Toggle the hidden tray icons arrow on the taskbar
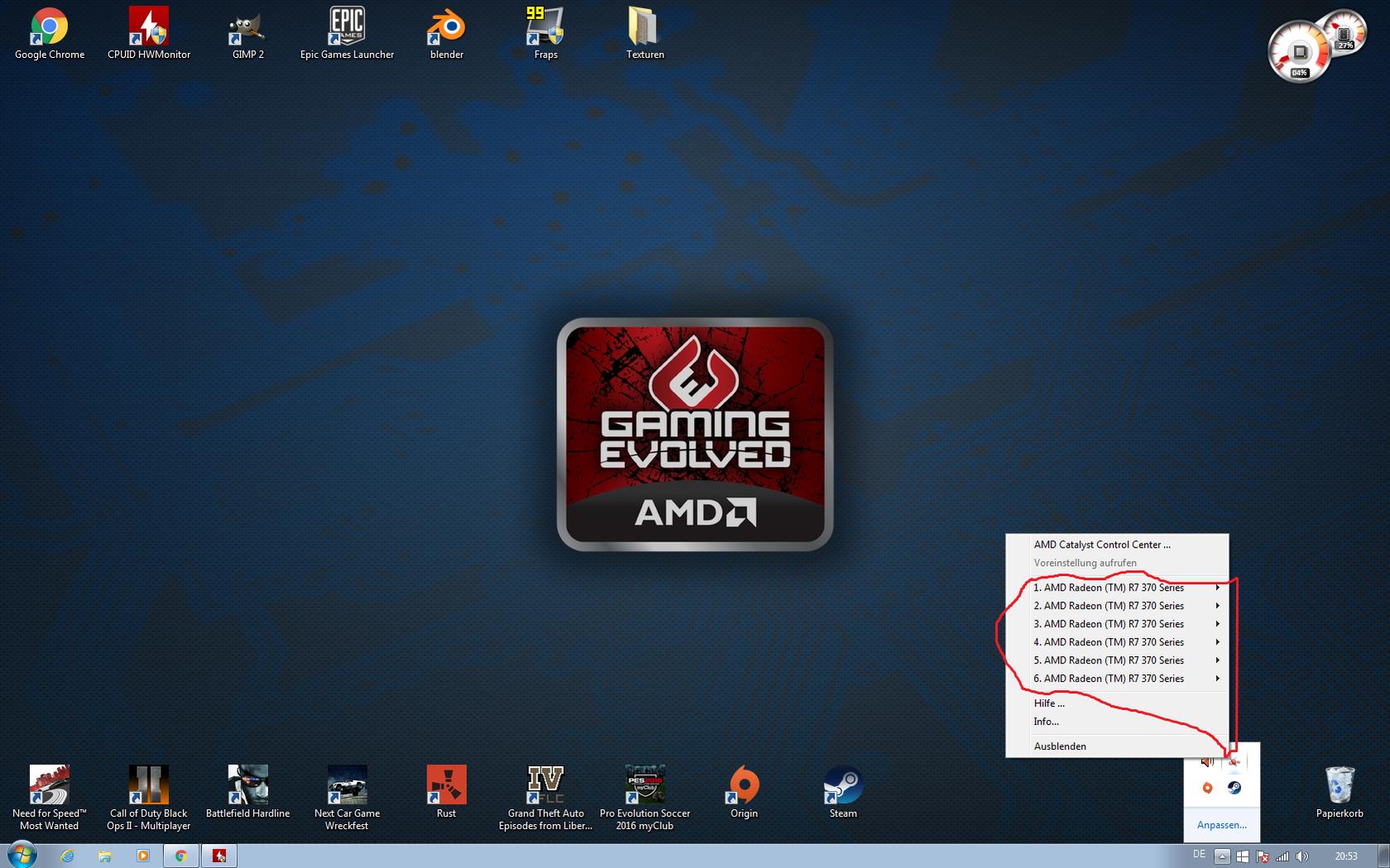This screenshot has height=868, width=1390. coord(1222,856)
